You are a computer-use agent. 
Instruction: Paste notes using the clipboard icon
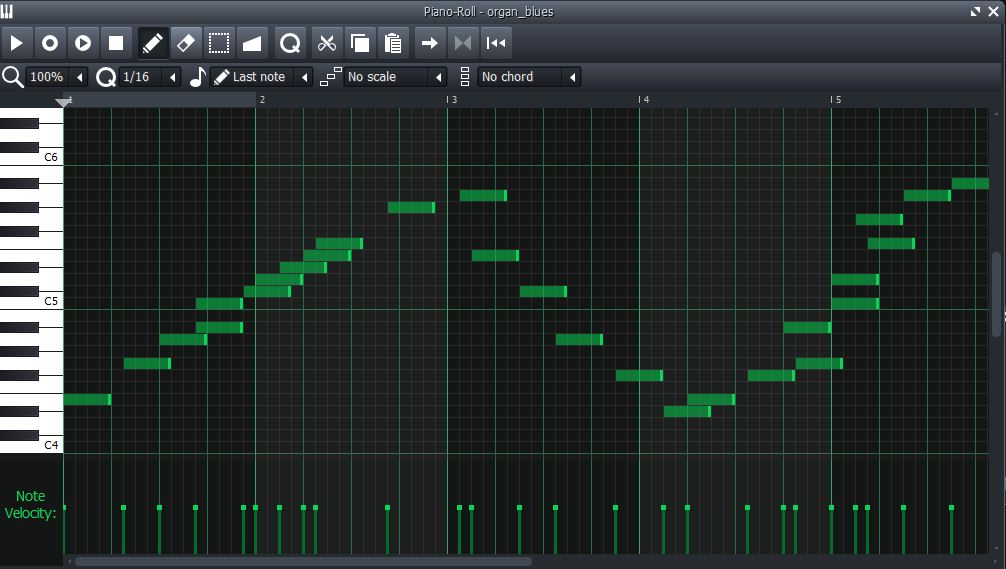[393, 43]
